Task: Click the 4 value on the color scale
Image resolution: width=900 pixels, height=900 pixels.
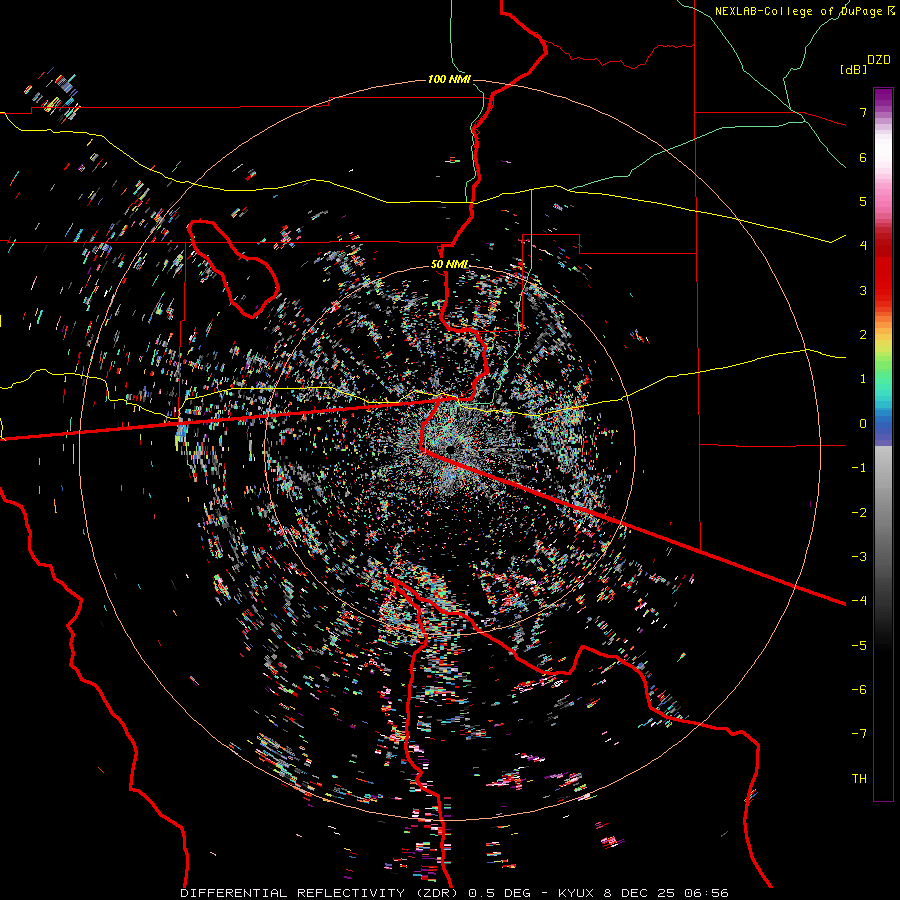Action: (x=863, y=246)
